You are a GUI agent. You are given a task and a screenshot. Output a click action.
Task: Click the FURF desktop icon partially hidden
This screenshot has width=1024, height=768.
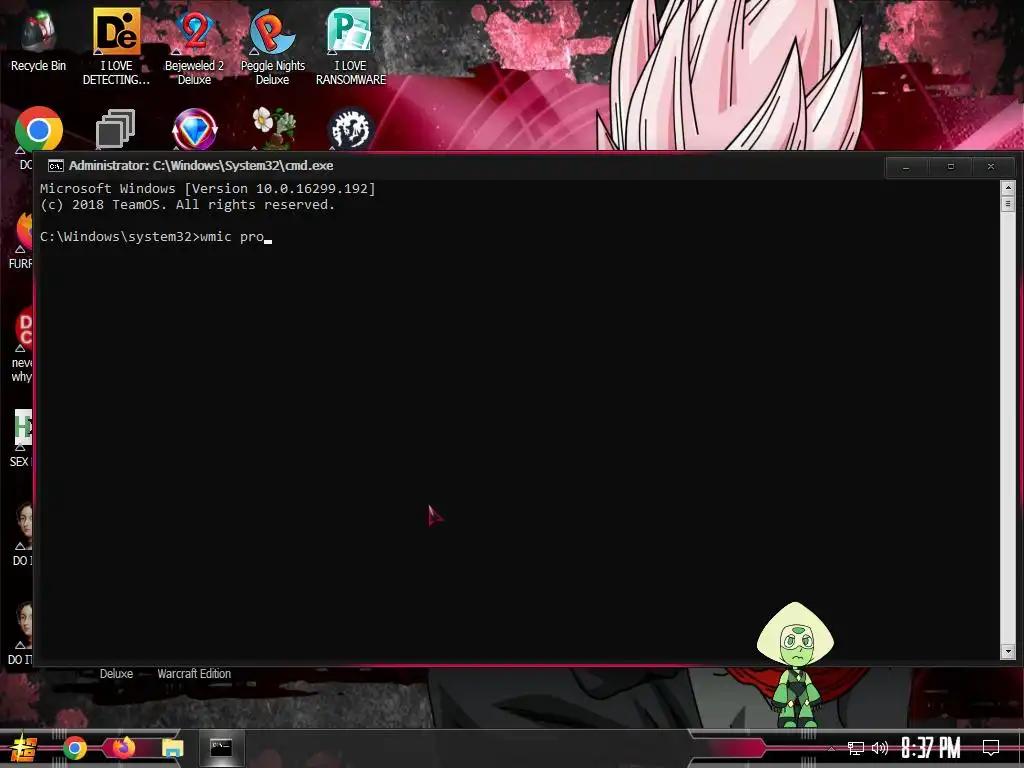21,242
